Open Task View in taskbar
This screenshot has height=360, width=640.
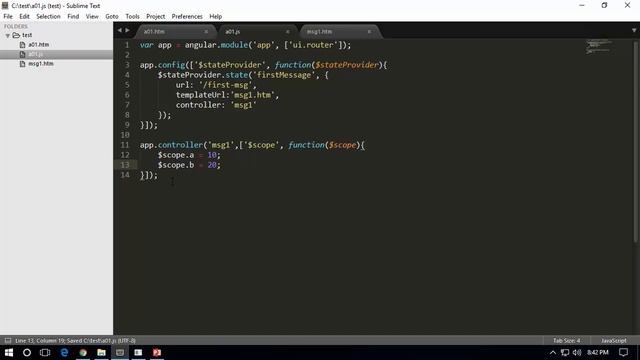[x=45, y=352]
